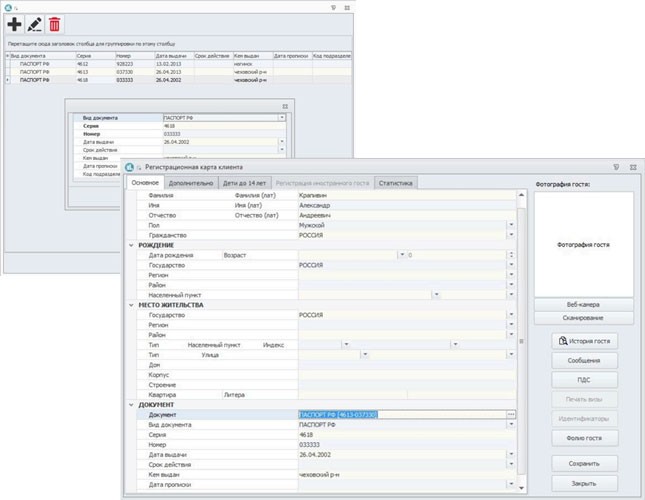Collapse the ДОКУМЕНТ section
The height and width of the screenshot is (500, 645).
[x=131, y=404]
